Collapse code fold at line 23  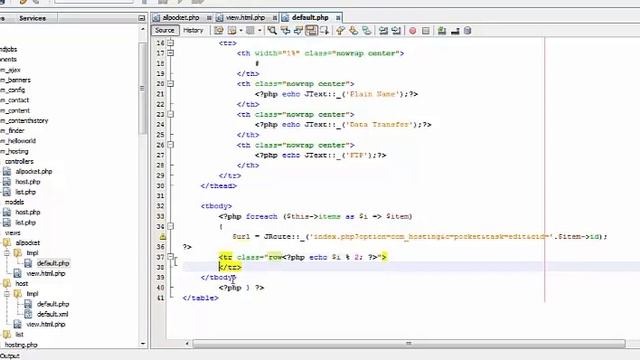click(171, 114)
